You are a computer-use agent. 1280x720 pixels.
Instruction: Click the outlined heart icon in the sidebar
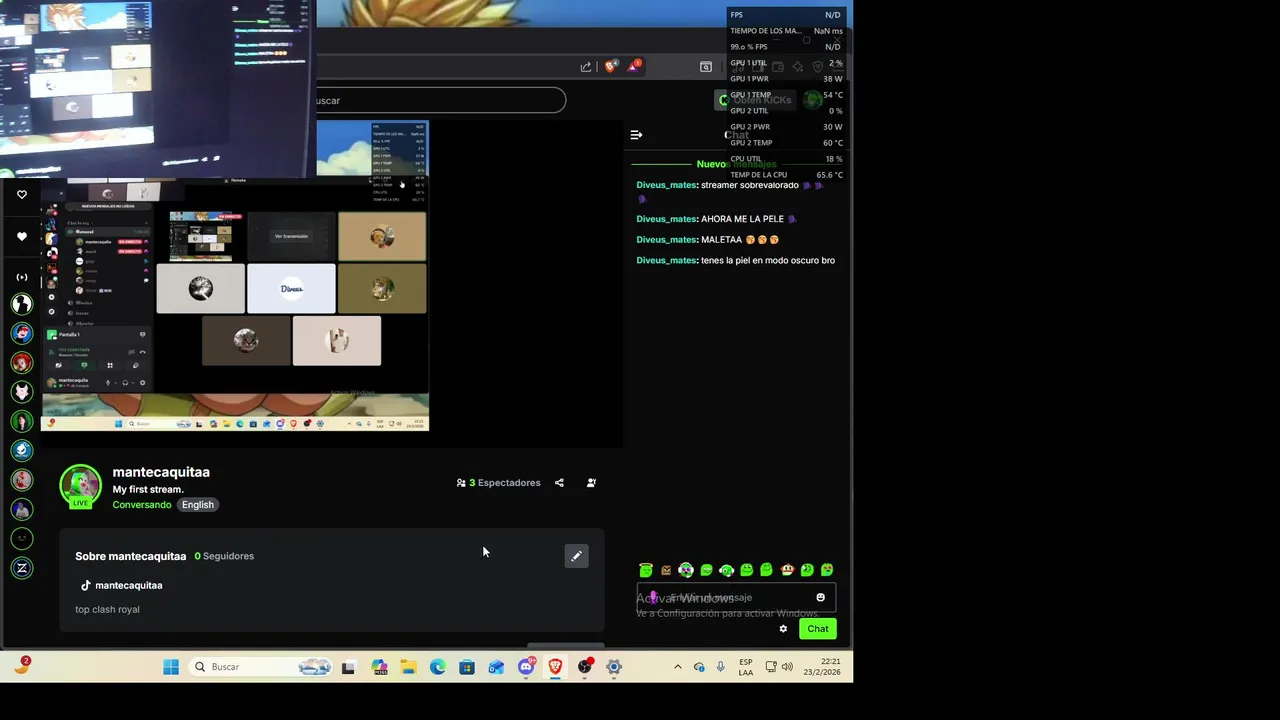pyautogui.click(x=22, y=195)
